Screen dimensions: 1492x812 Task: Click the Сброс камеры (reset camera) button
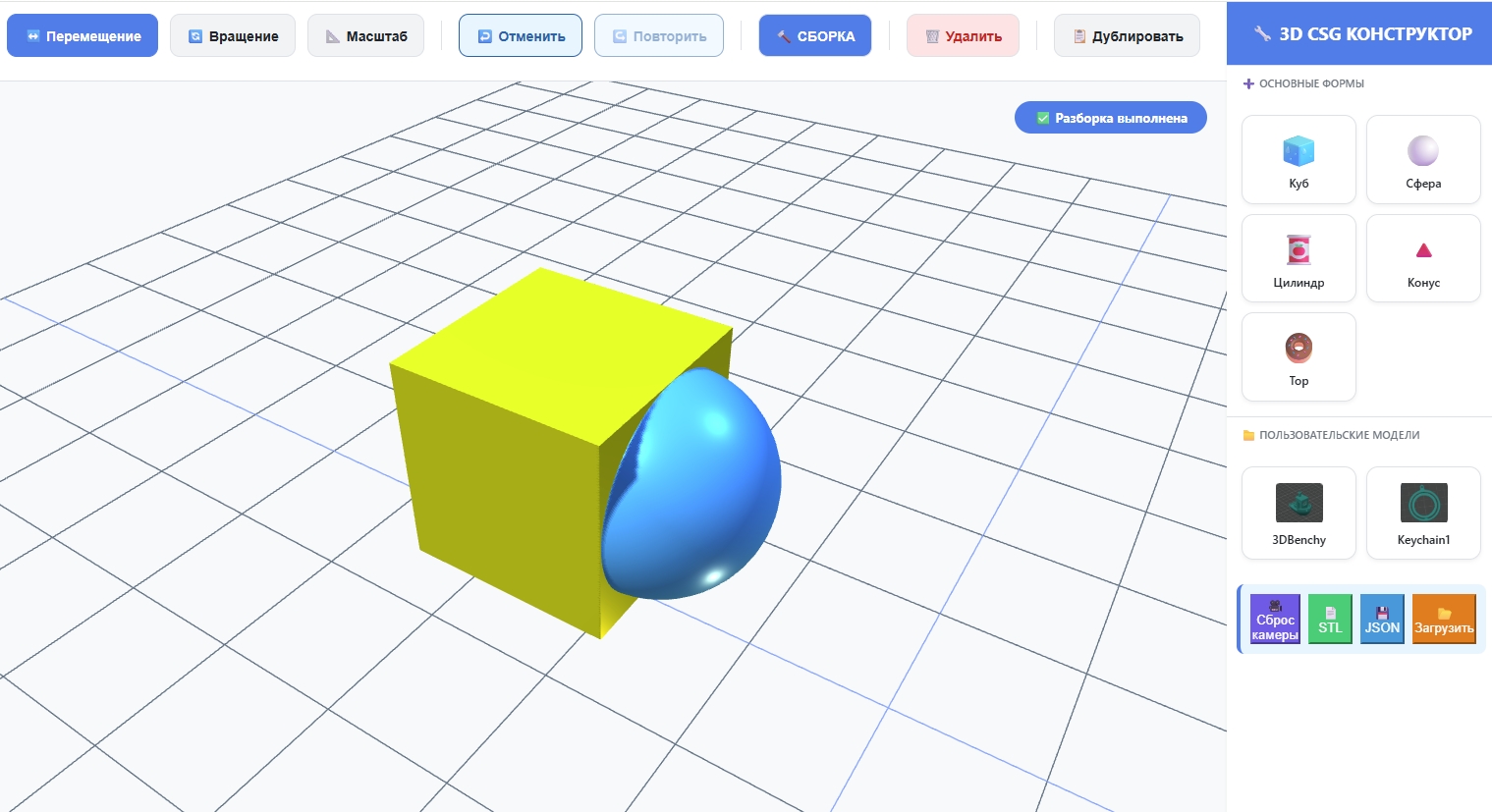tap(1275, 620)
